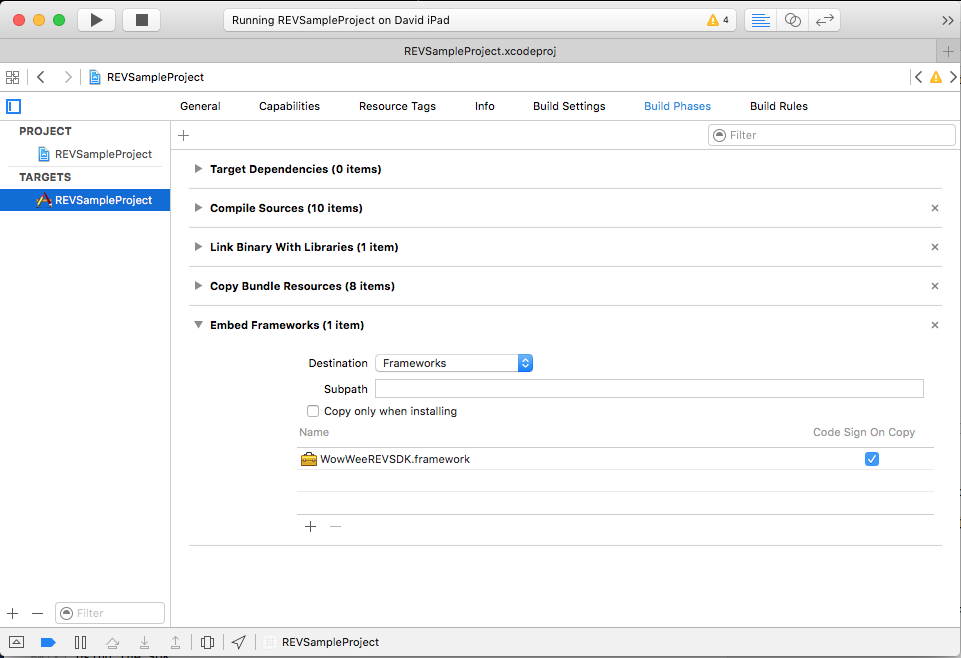Click the targets Filter field
The image size is (961, 658).
click(x=110, y=613)
